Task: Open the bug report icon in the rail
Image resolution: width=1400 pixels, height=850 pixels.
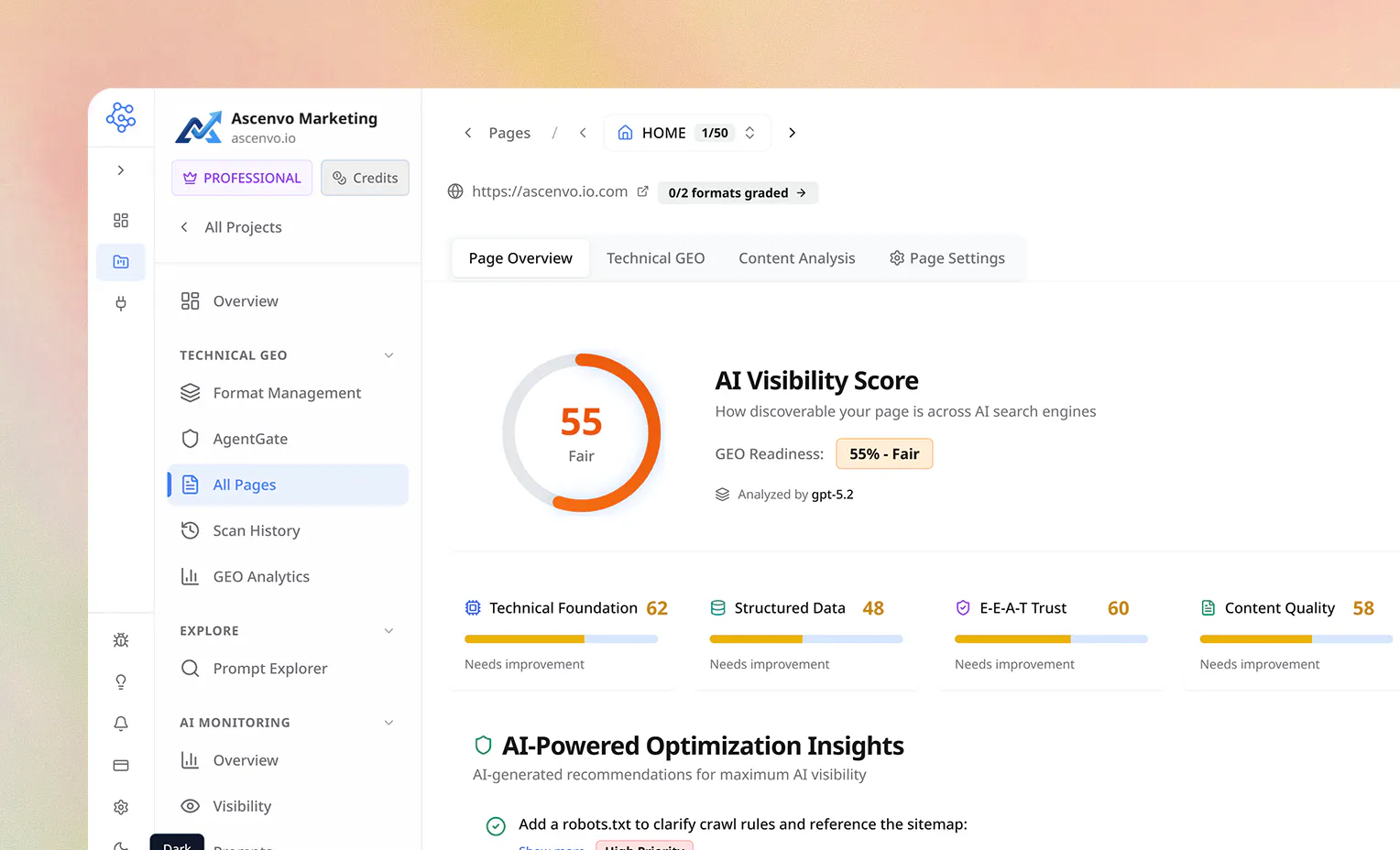Action: (121, 640)
